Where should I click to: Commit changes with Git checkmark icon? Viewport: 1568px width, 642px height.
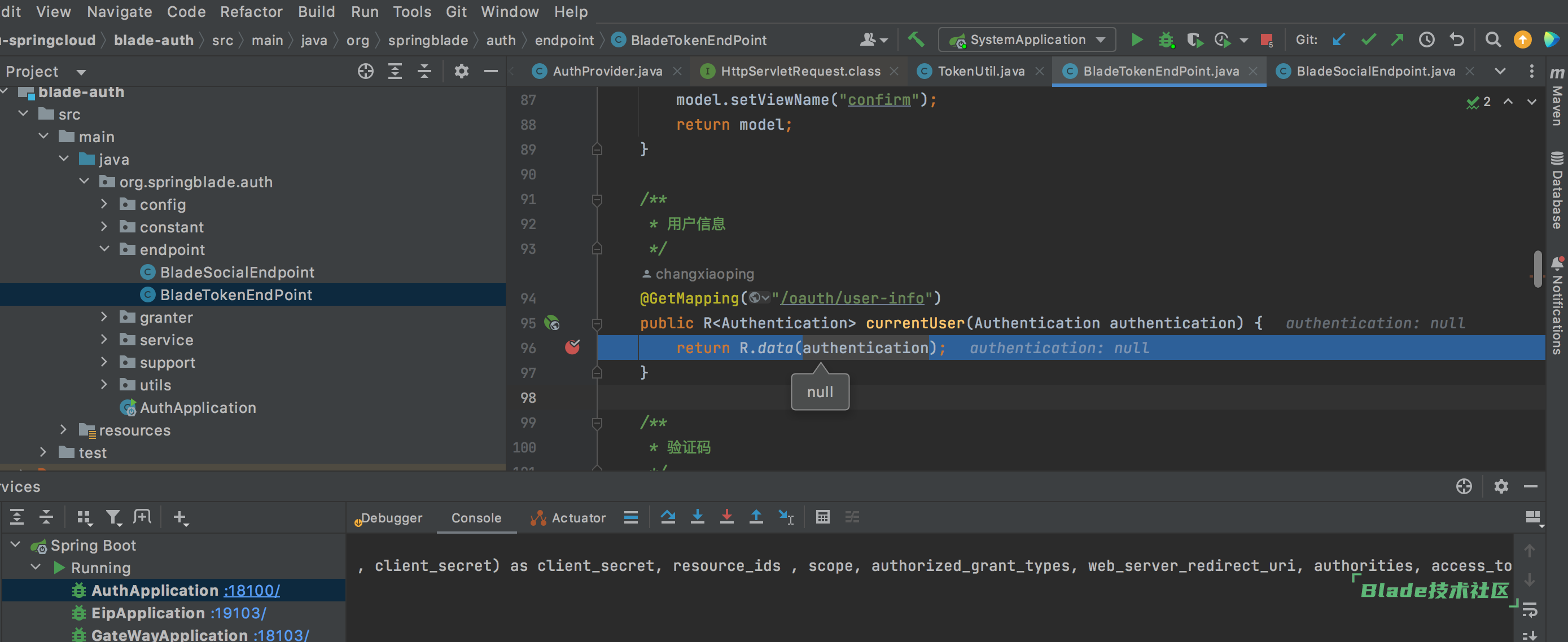pos(1368,40)
